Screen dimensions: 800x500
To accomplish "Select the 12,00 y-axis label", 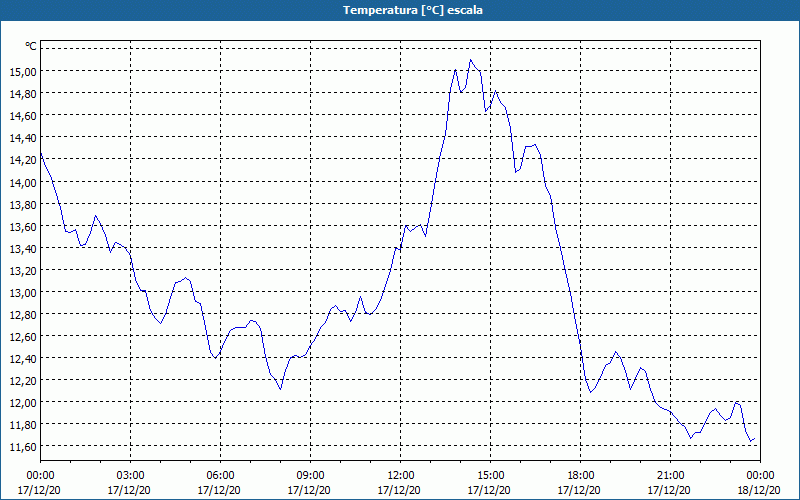I will pyautogui.click(x=23, y=403).
